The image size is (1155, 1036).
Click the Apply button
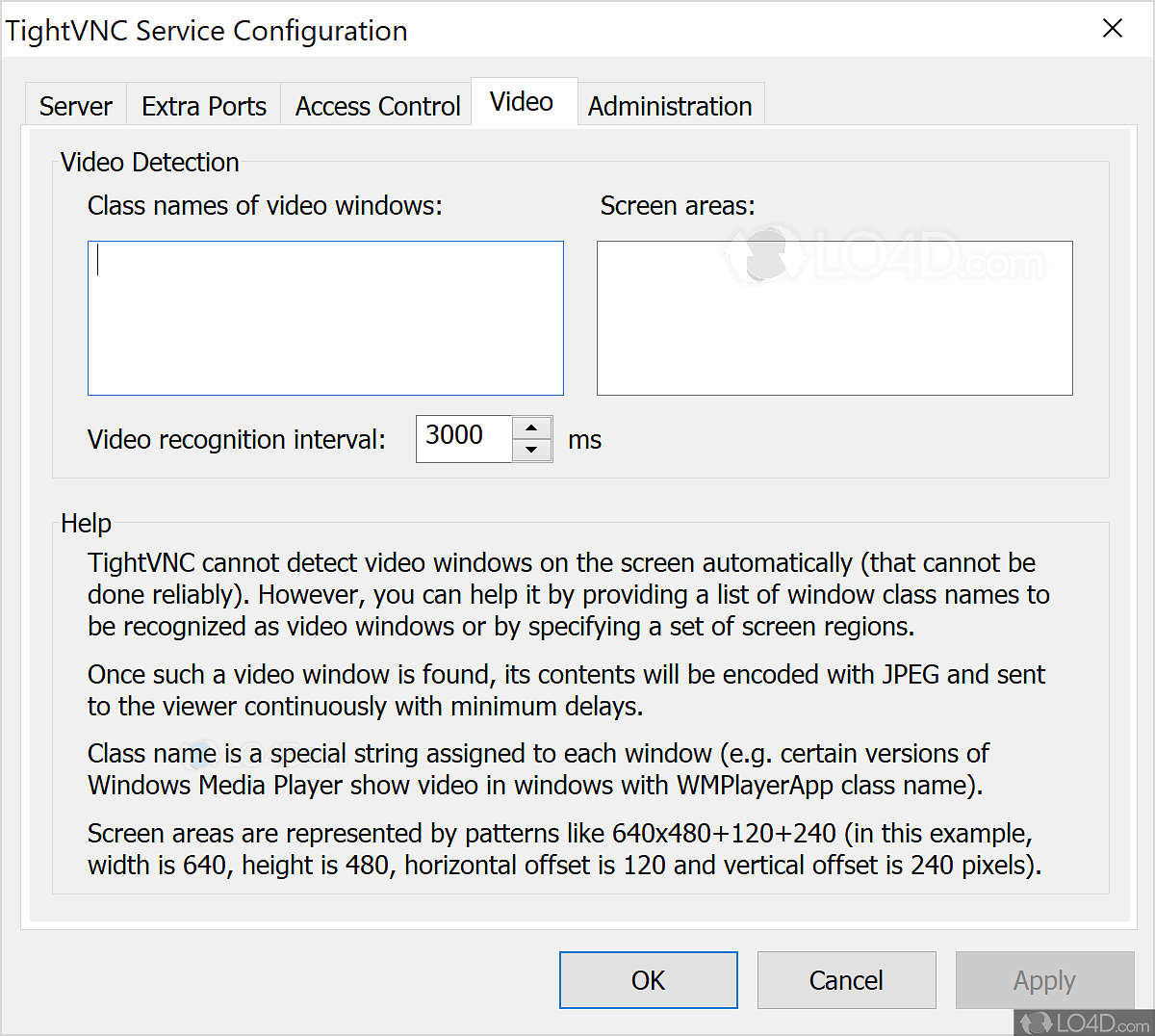pyautogui.click(x=1044, y=980)
